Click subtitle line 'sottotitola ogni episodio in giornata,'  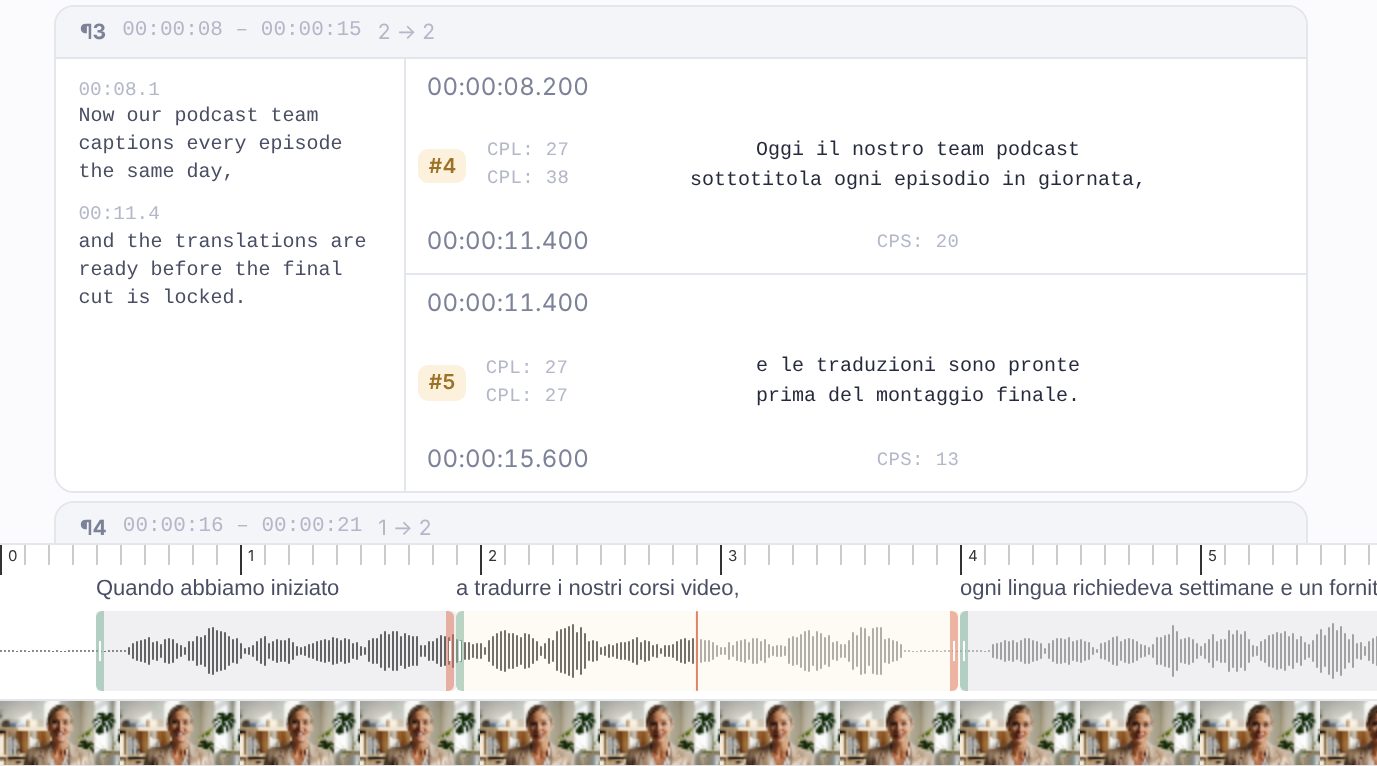[918, 180]
